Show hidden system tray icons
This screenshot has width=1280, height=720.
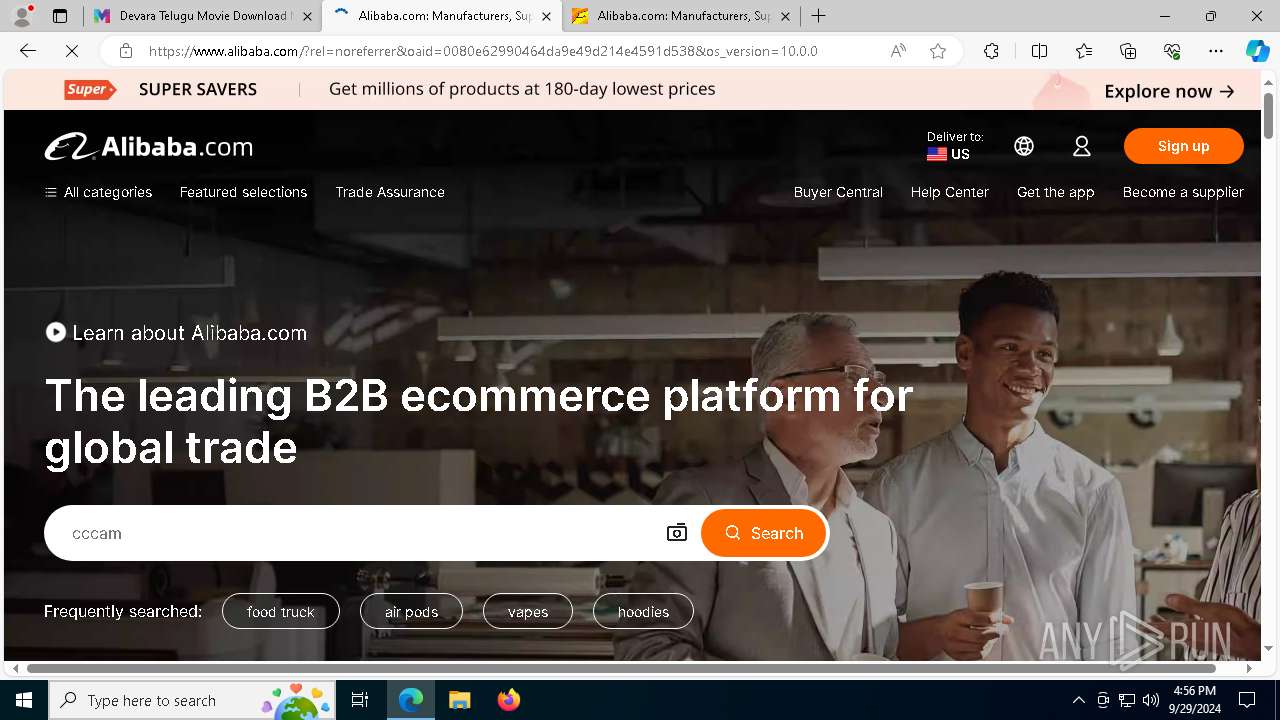[1078, 700]
